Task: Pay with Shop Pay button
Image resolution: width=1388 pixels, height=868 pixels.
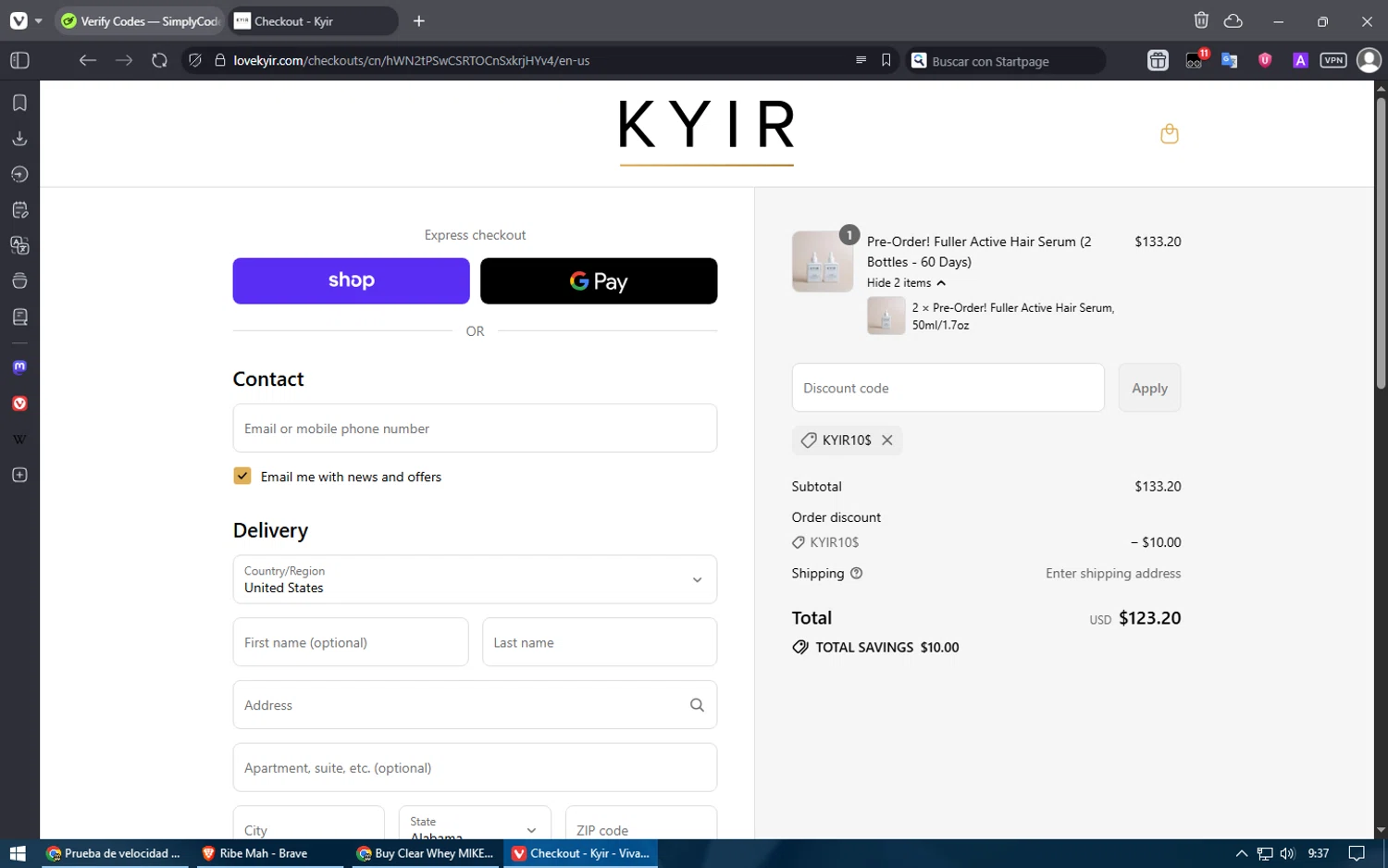Action: coord(351,280)
